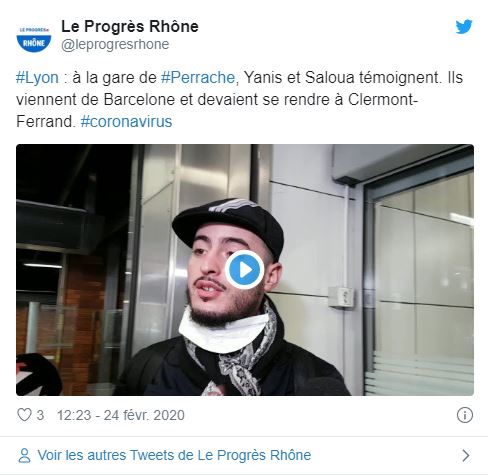Open the #coronavirus hashtag

coord(126,122)
